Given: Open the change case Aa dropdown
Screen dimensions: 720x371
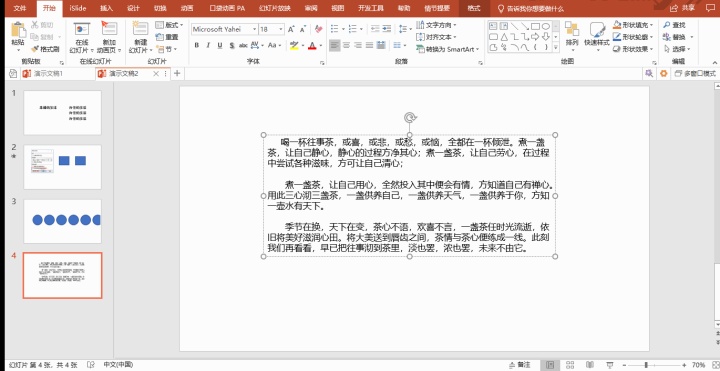Looking at the screenshot, I should 275,45.
